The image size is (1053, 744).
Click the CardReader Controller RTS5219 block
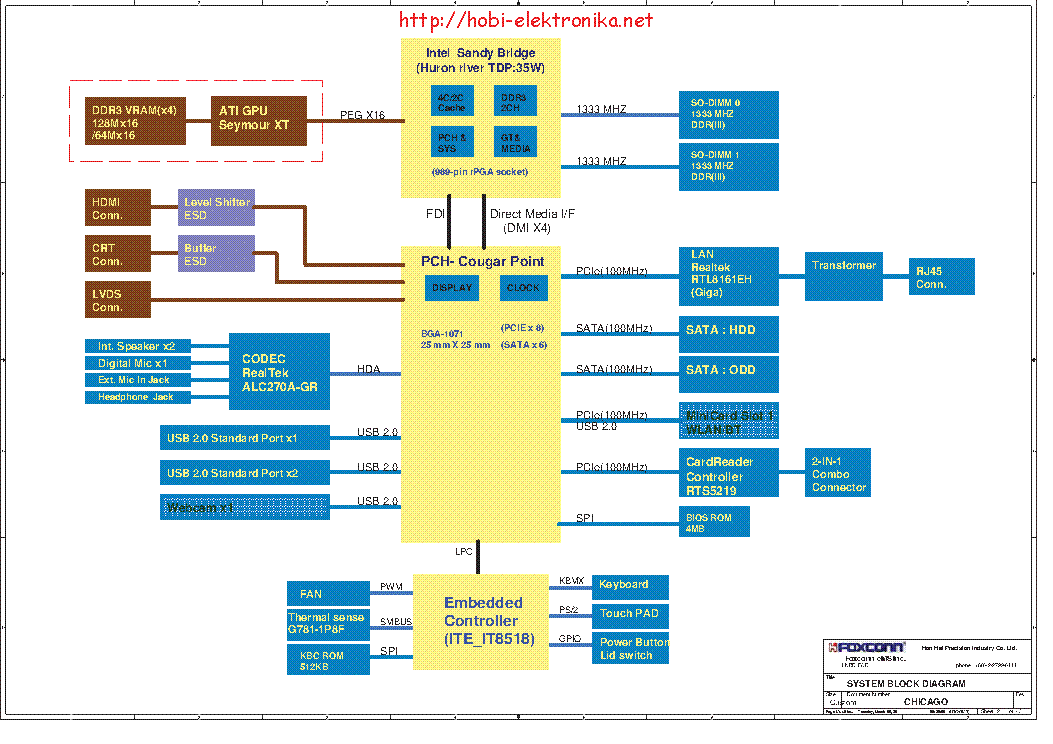coord(729,473)
